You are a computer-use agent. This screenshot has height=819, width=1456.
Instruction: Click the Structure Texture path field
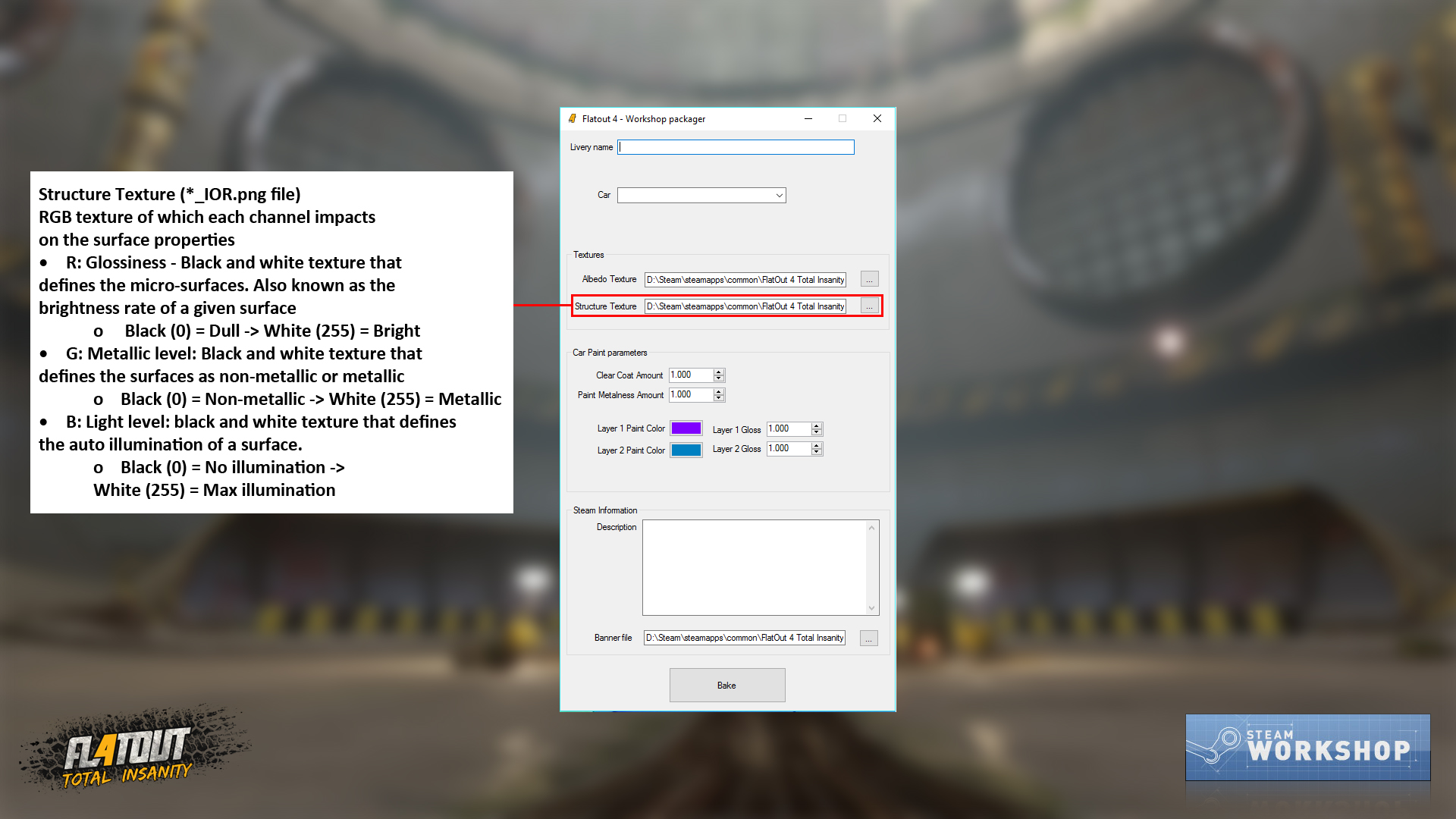pyautogui.click(x=745, y=306)
